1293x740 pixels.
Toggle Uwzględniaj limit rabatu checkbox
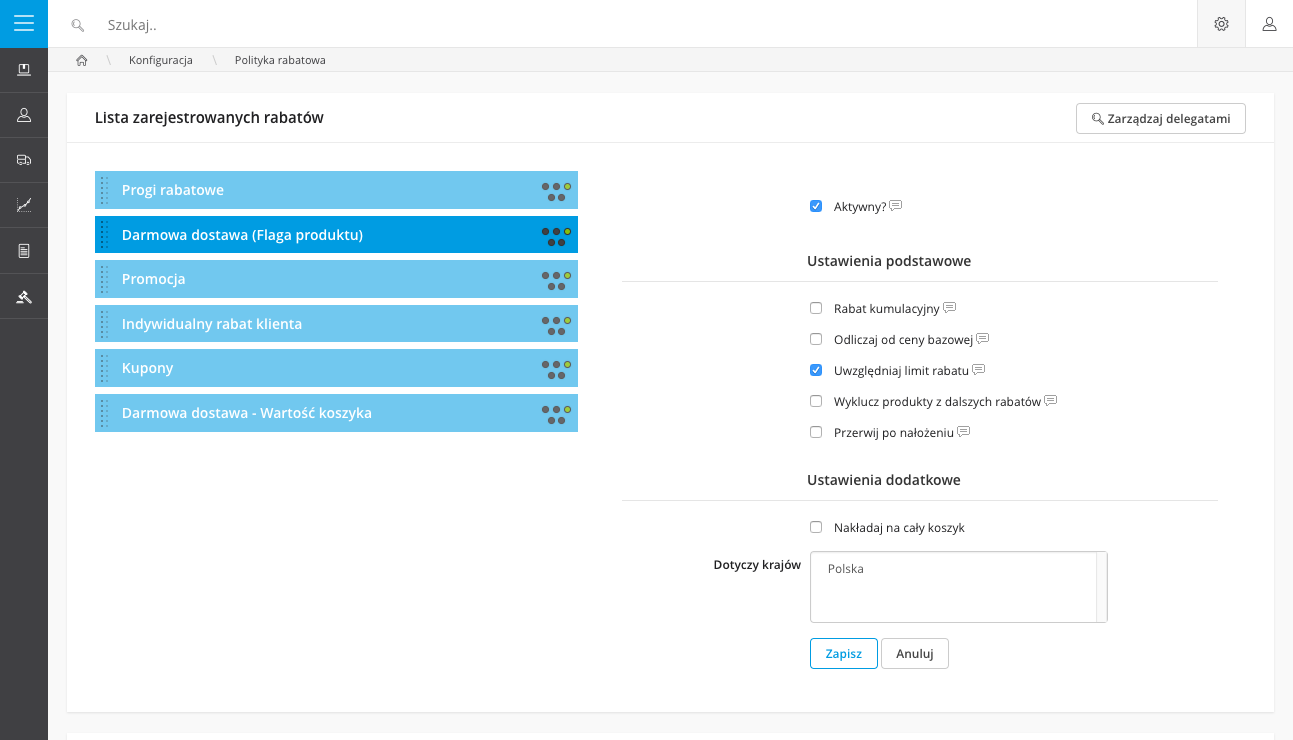(816, 370)
